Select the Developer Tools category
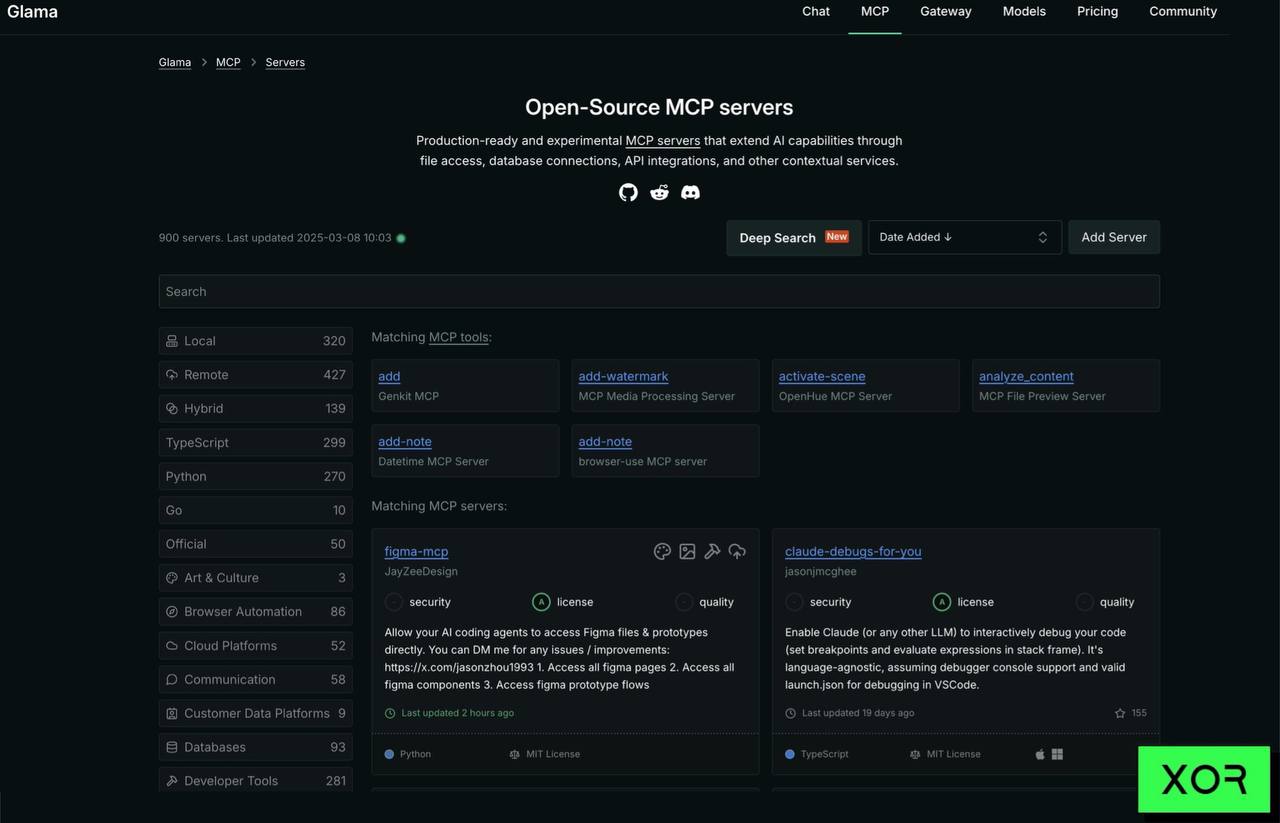1280x823 pixels. [x=255, y=781]
